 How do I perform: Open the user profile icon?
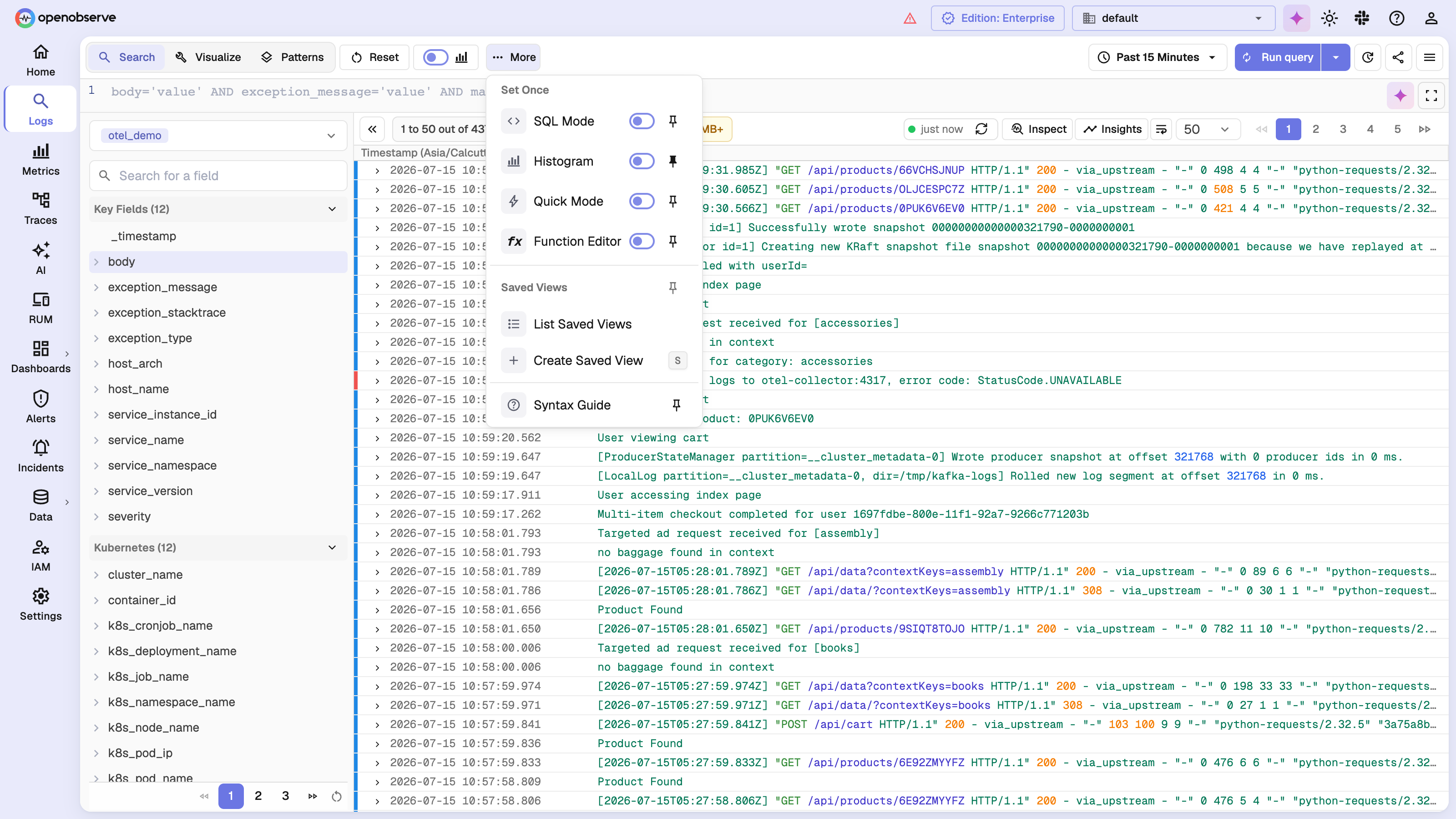[1431, 18]
